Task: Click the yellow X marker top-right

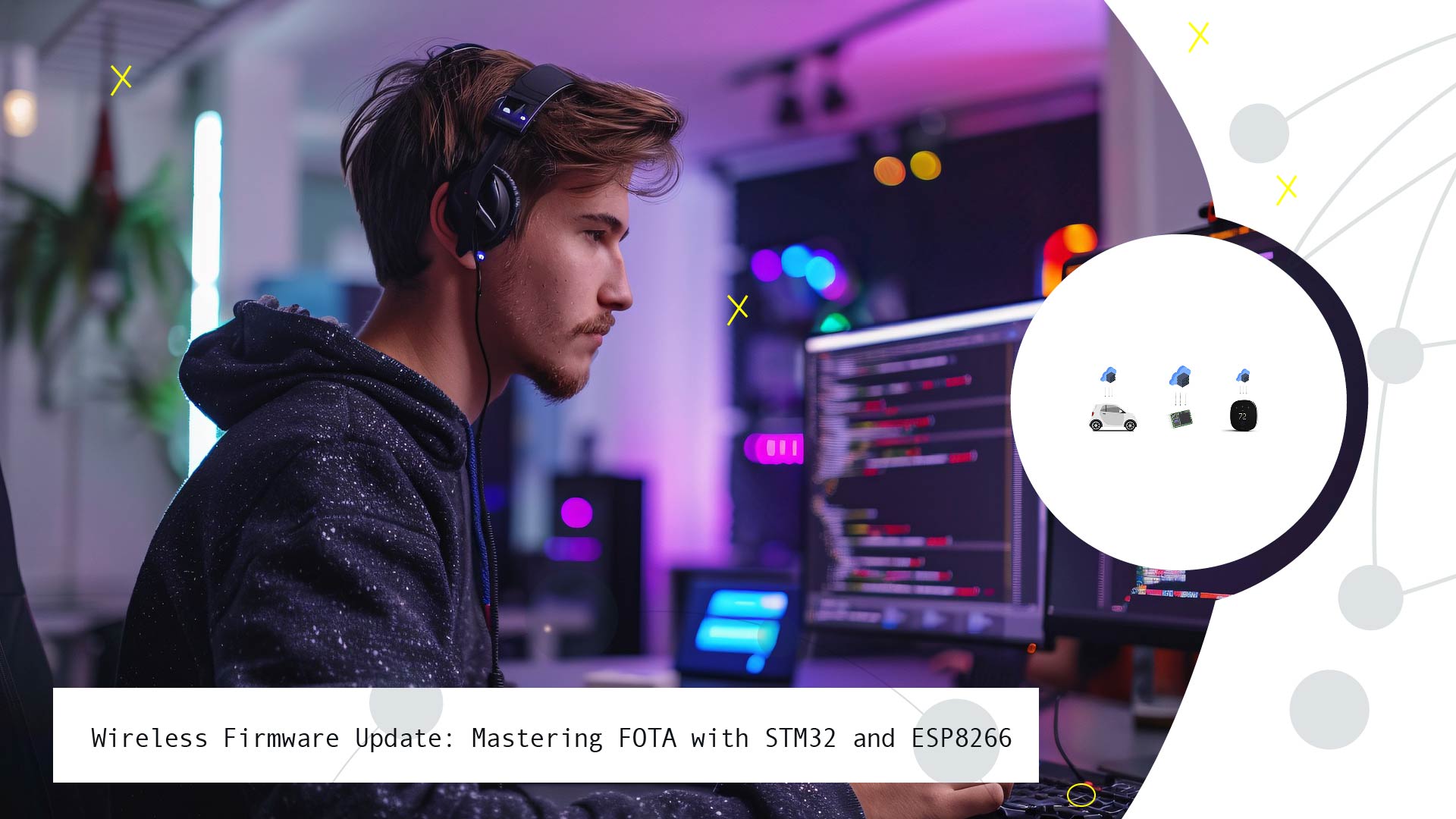Action: pos(1199,34)
